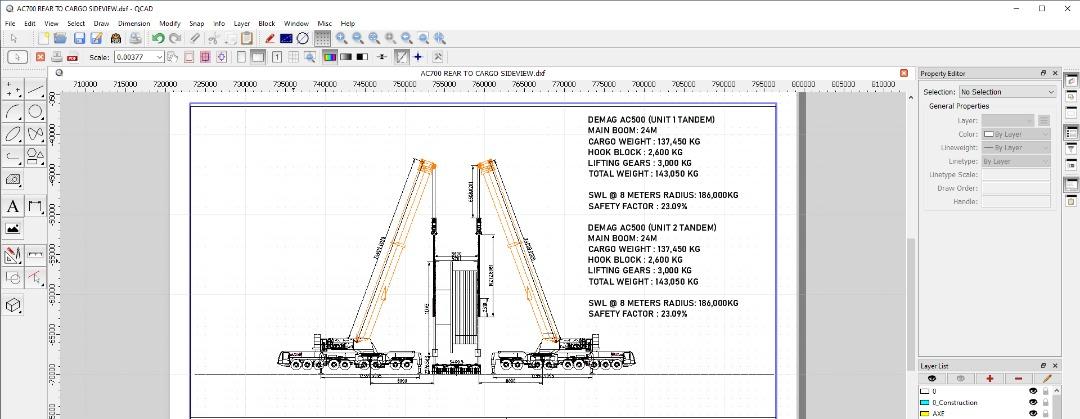Select the Line drawing tool
The height and width of the screenshot is (419, 1080).
(x=35, y=90)
